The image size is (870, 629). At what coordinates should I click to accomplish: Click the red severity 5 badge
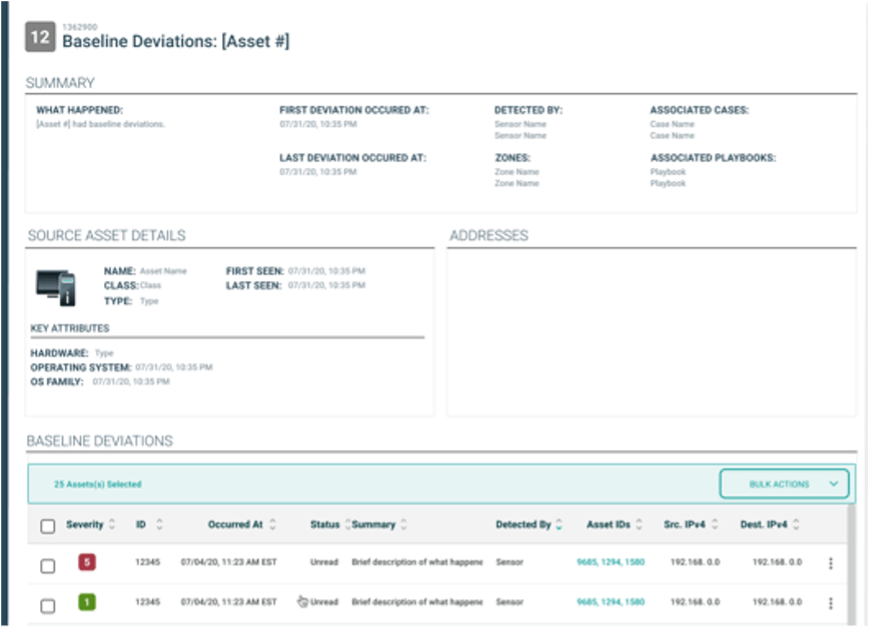[87, 562]
